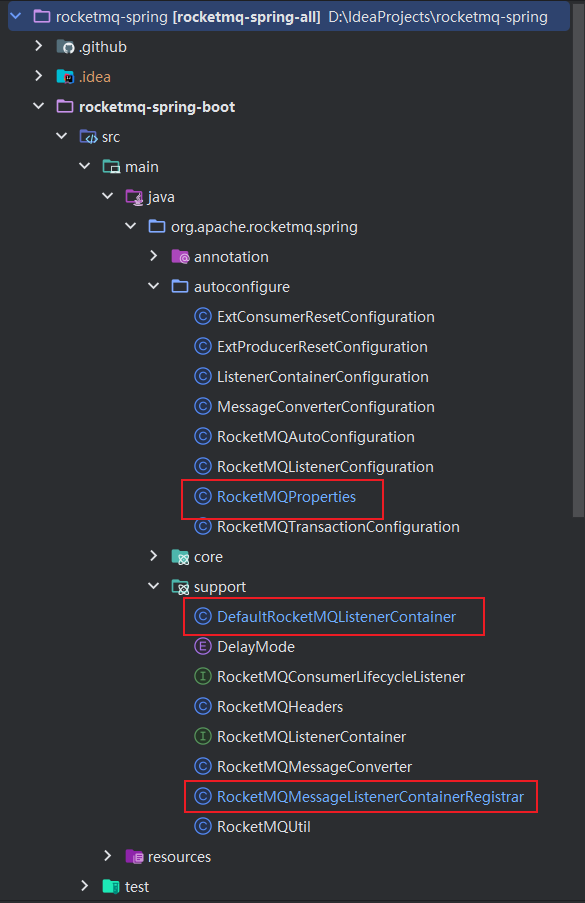This screenshot has height=903, width=585.
Task: Select RocketMQMessageListenerContainerRegistrar file
Action: coord(370,796)
